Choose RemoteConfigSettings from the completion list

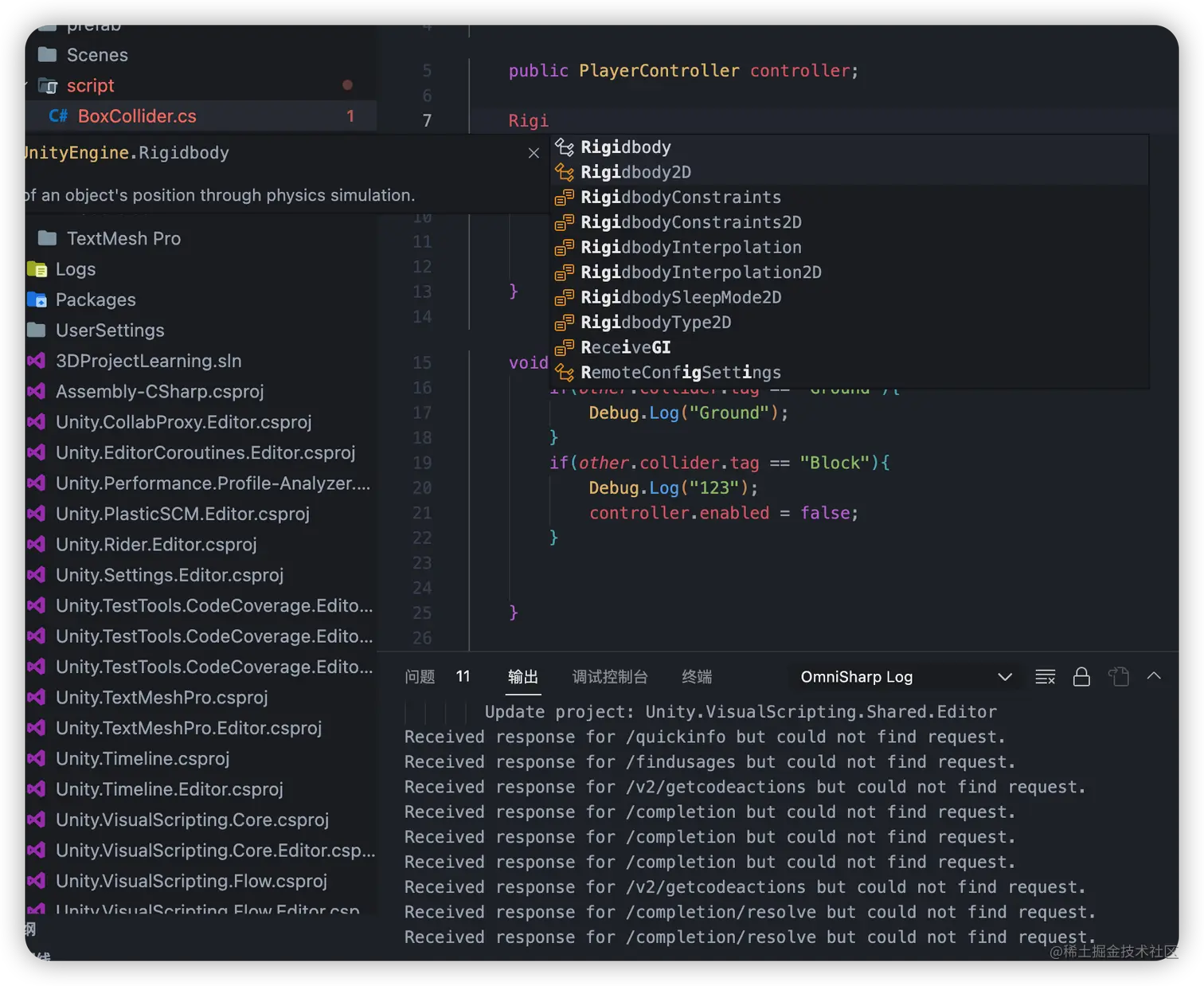point(850,373)
